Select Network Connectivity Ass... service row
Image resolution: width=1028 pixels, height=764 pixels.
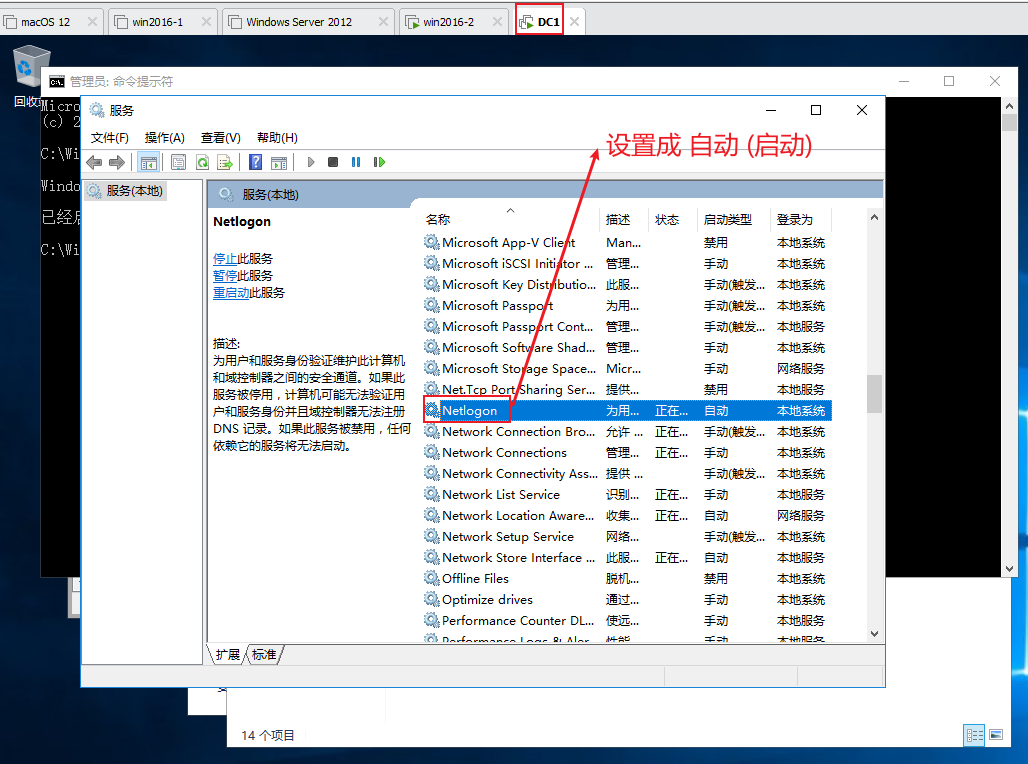tap(627, 473)
